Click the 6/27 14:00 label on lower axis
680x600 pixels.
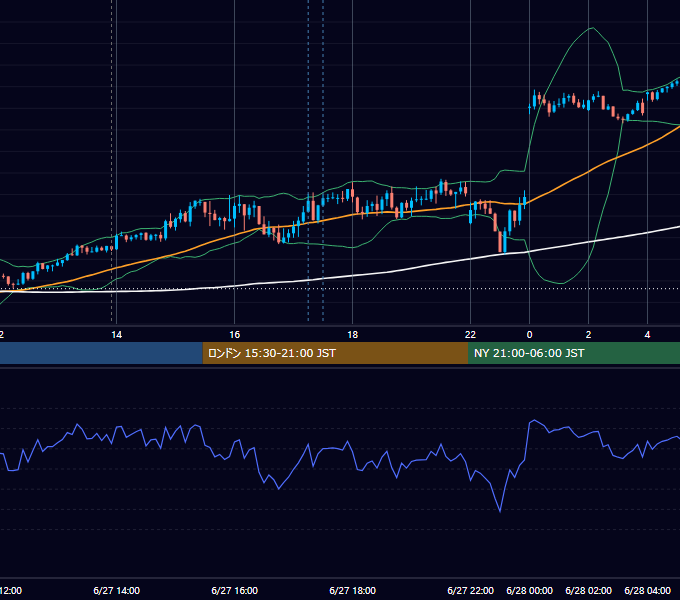pyautogui.click(x=116, y=590)
